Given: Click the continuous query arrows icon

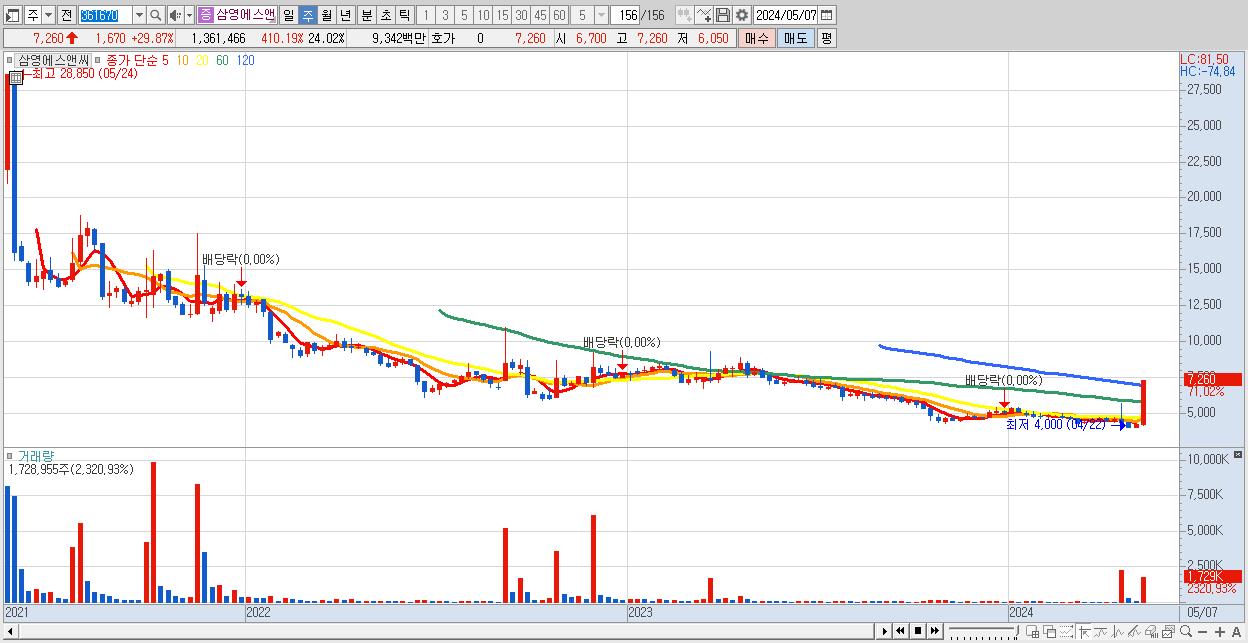Looking at the screenshot, I should coord(685,15).
